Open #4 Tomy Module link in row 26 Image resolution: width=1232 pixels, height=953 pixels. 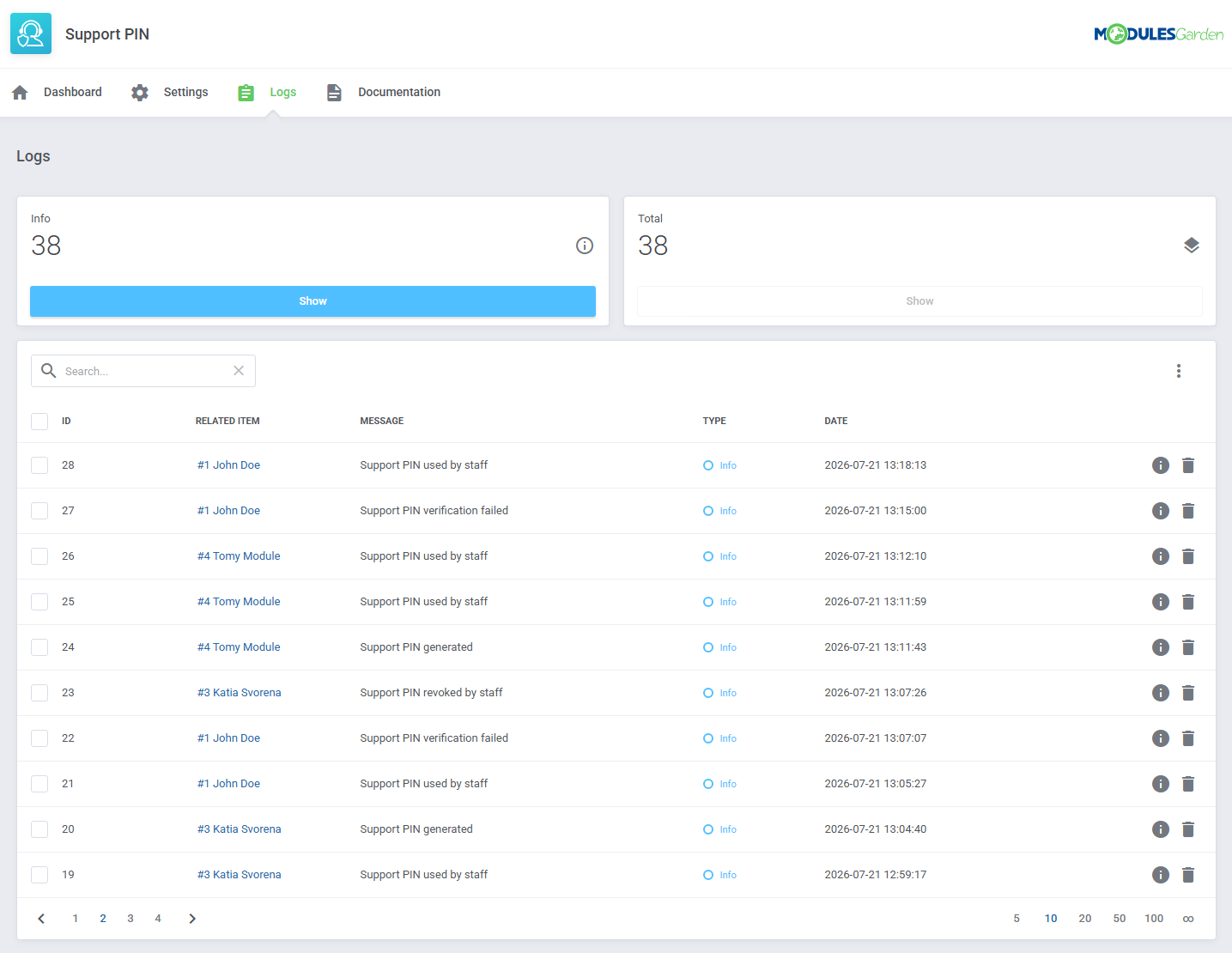point(239,556)
